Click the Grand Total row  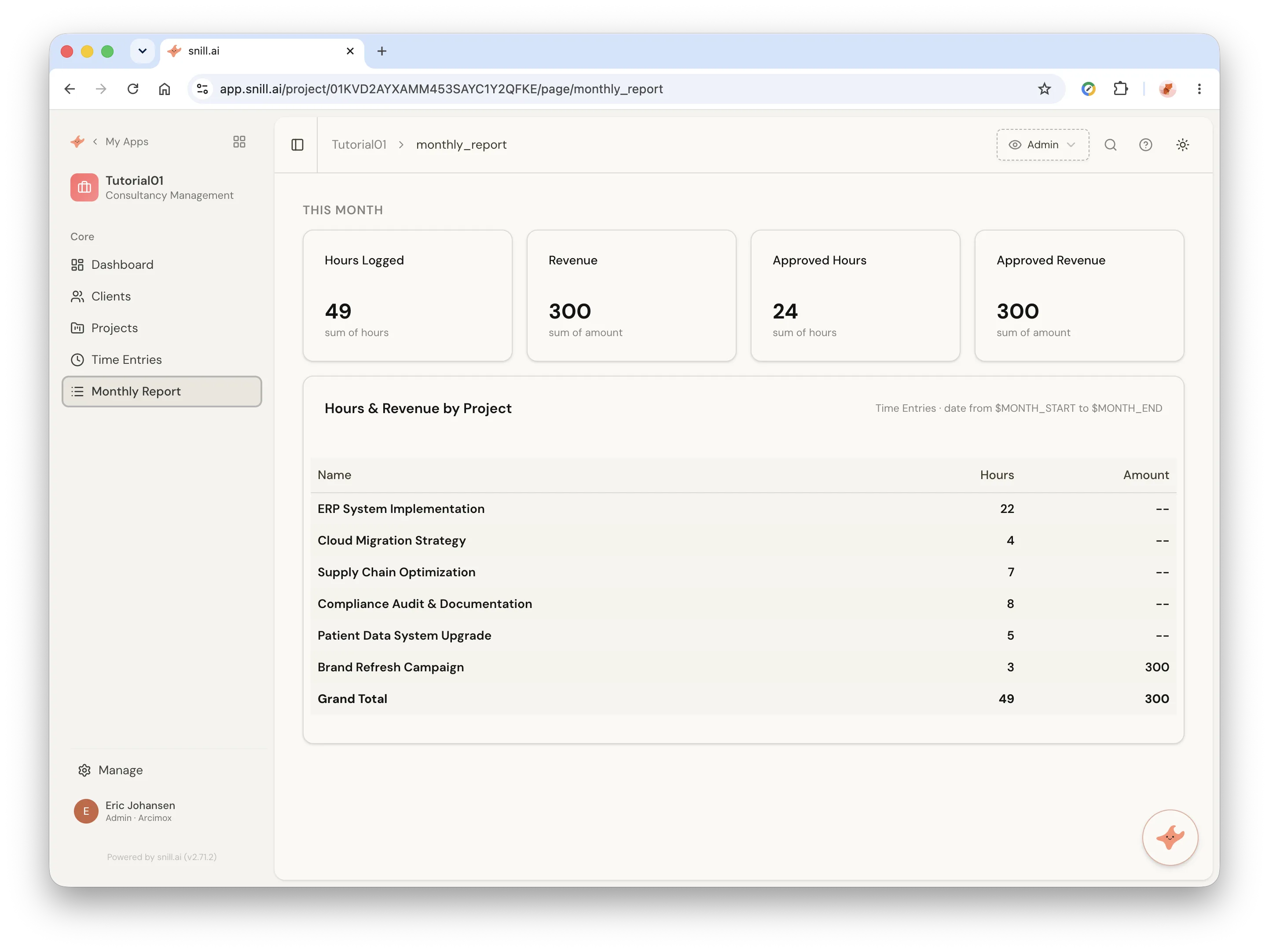(743, 699)
